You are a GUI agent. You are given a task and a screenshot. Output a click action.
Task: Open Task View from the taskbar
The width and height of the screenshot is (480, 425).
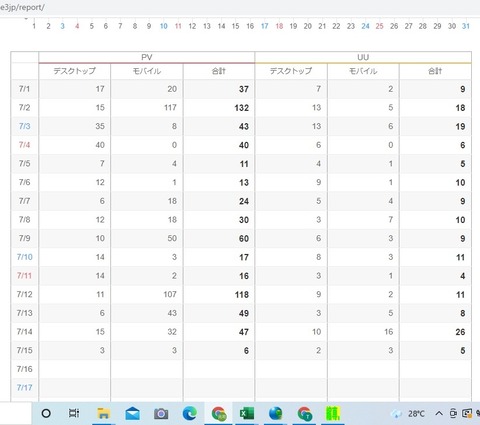[74, 413]
